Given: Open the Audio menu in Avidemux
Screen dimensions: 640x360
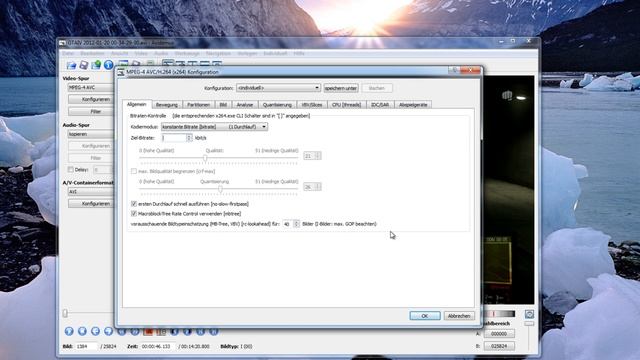Looking at the screenshot, I should pos(161,53).
